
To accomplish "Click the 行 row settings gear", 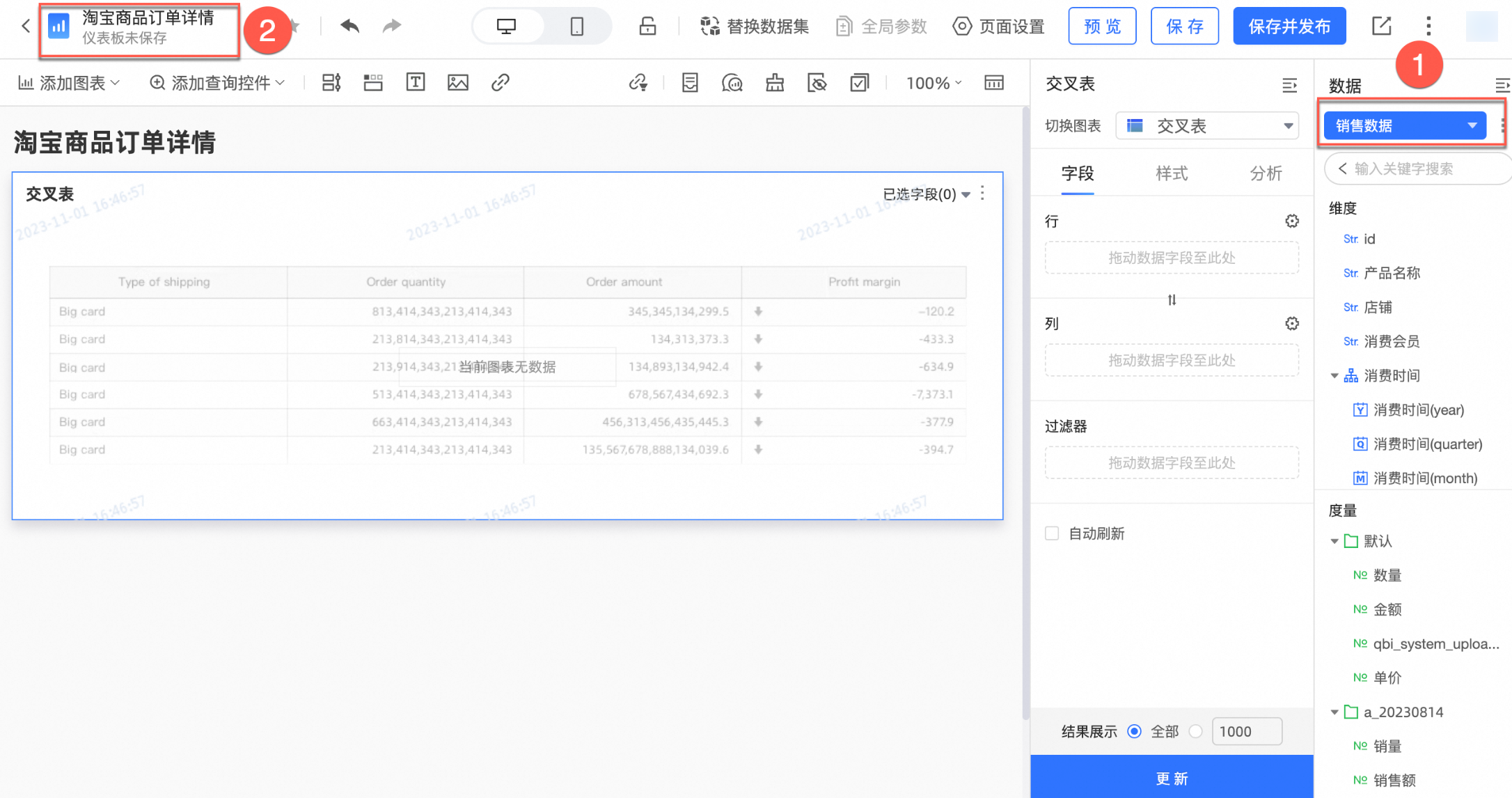I will pyautogui.click(x=1292, y=221).
